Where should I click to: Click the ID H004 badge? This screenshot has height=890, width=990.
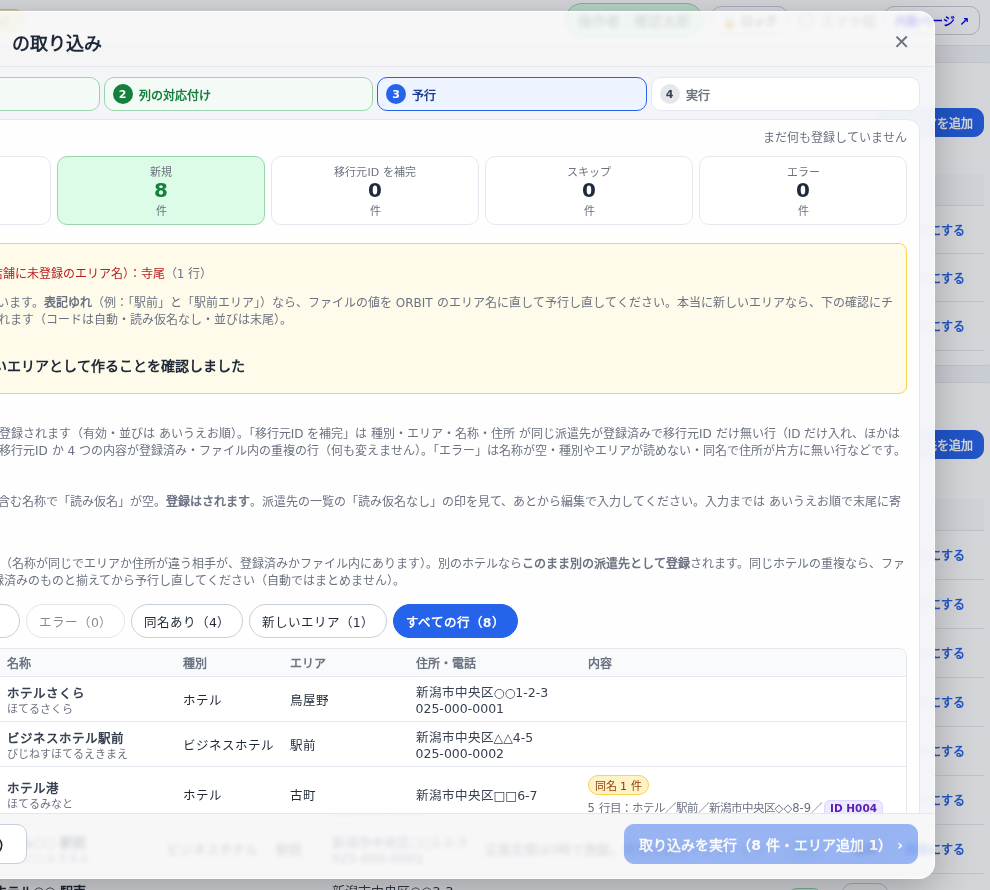click(x=853, y=807)
